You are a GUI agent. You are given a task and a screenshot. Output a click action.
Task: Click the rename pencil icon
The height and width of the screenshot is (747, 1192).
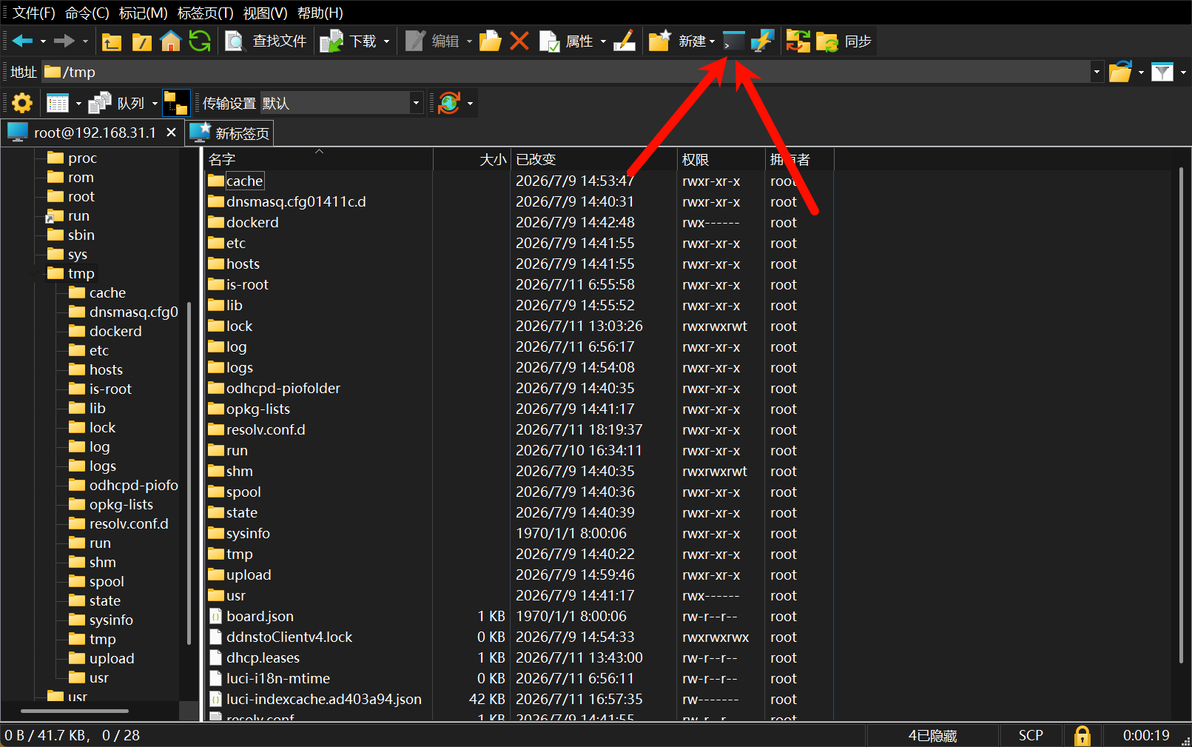pyautogui.click(x=624, y=41)
